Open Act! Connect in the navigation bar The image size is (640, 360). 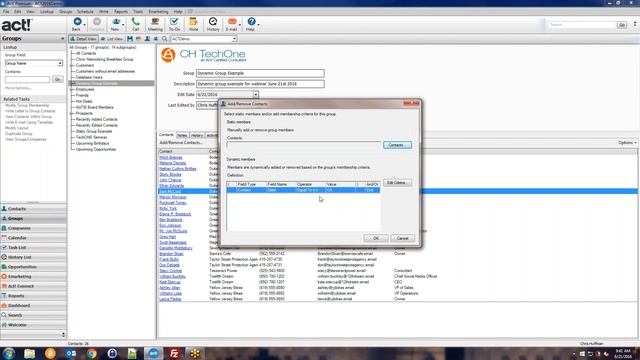[x=33, y=286]
